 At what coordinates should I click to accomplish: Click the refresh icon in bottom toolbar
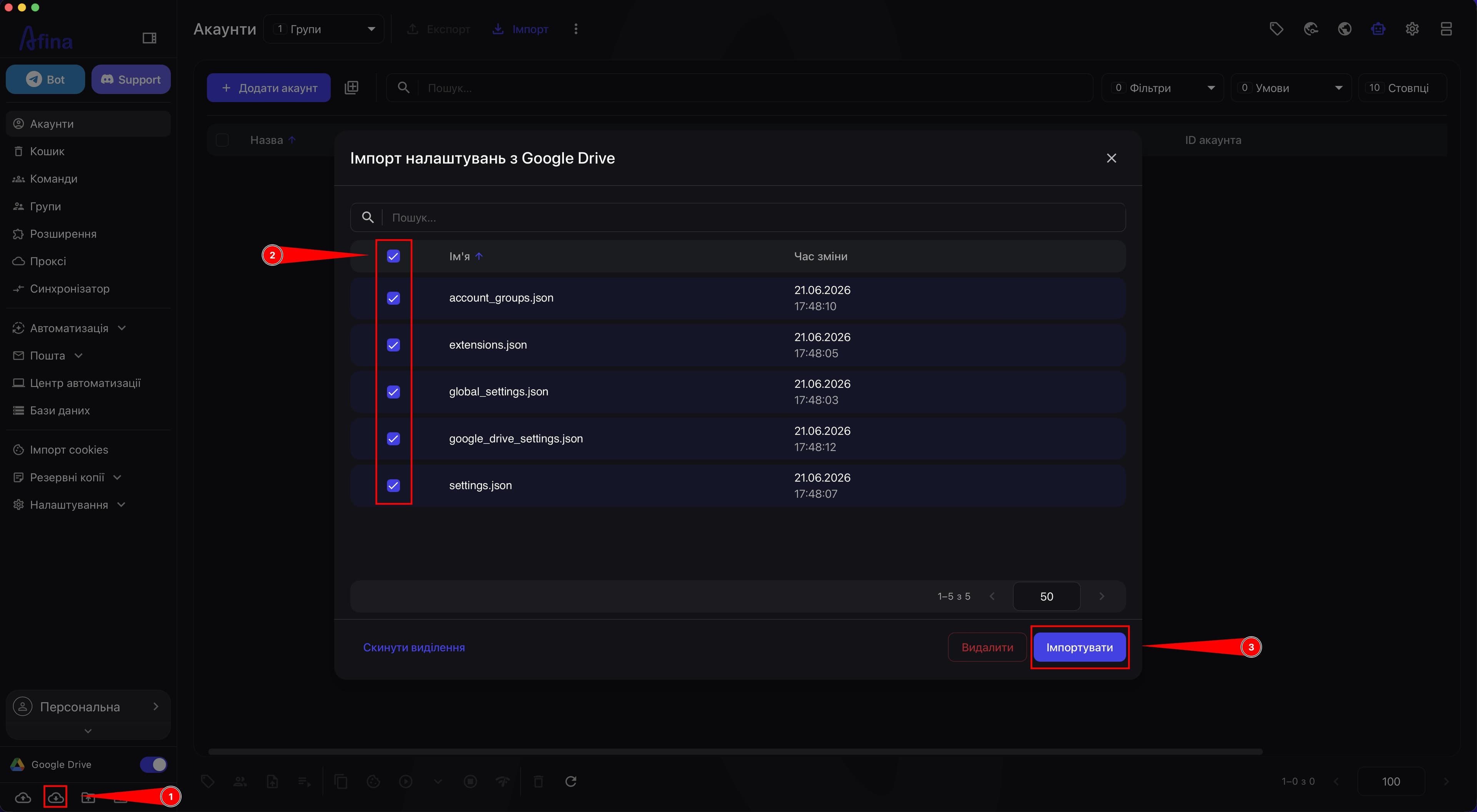(x=570, y=781)
